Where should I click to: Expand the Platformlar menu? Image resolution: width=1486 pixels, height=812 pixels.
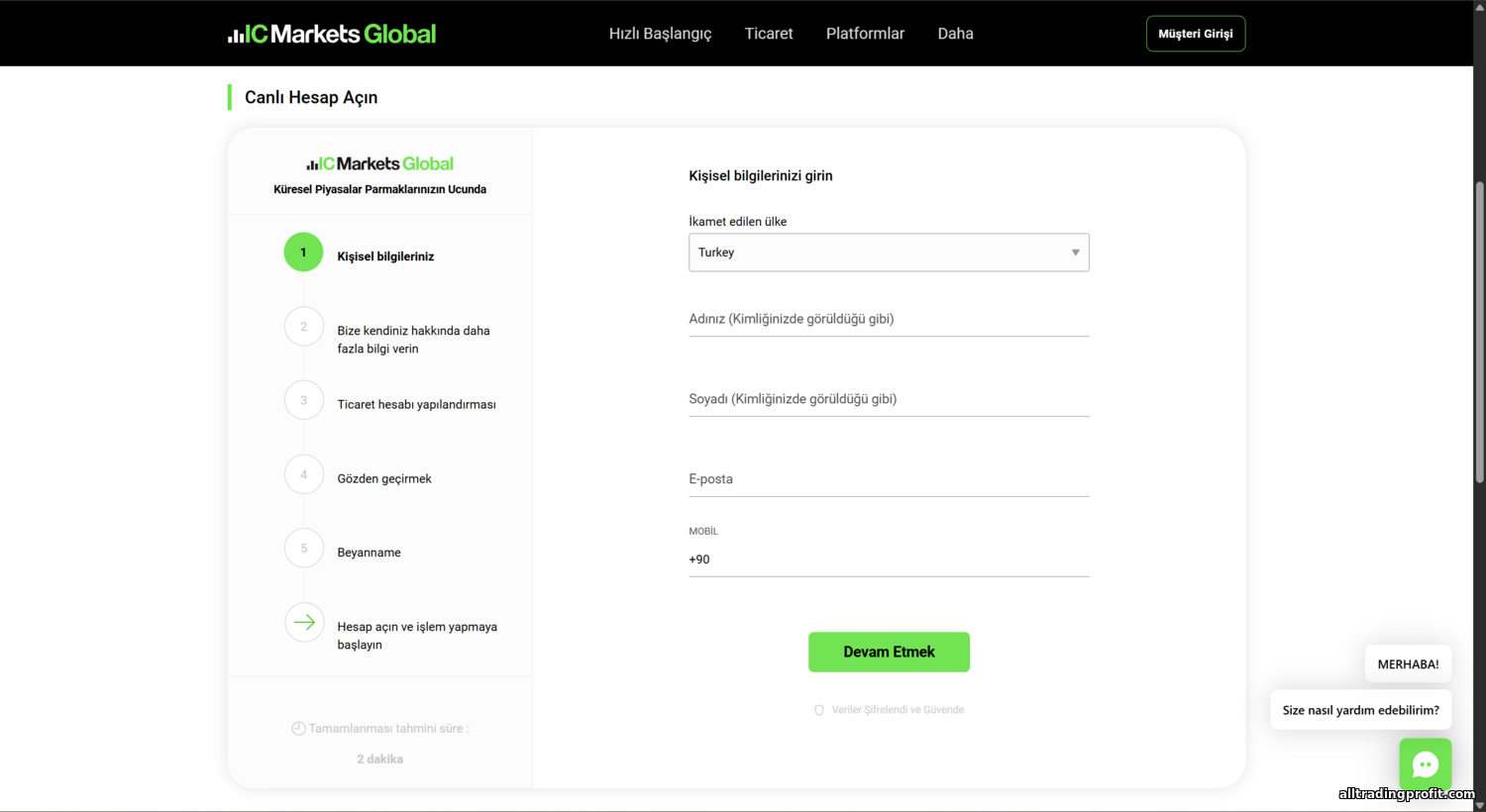pyautogui.click(x=865, y=34)
